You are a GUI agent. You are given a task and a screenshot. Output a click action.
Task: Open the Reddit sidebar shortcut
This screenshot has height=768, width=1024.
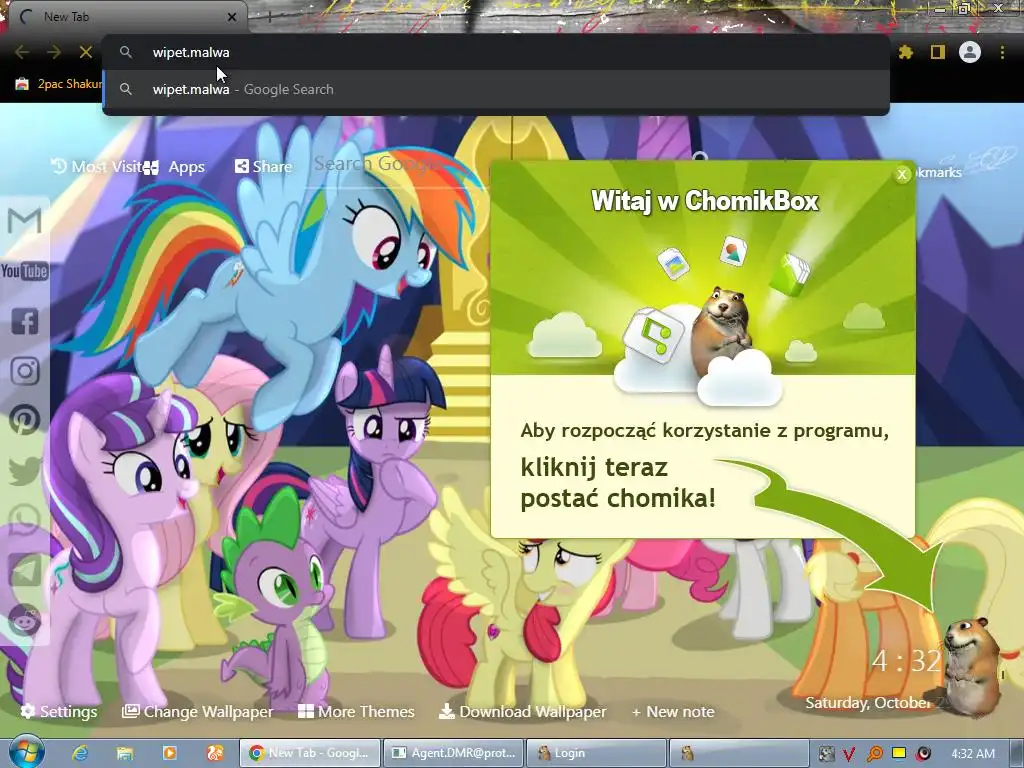(25, 620)
